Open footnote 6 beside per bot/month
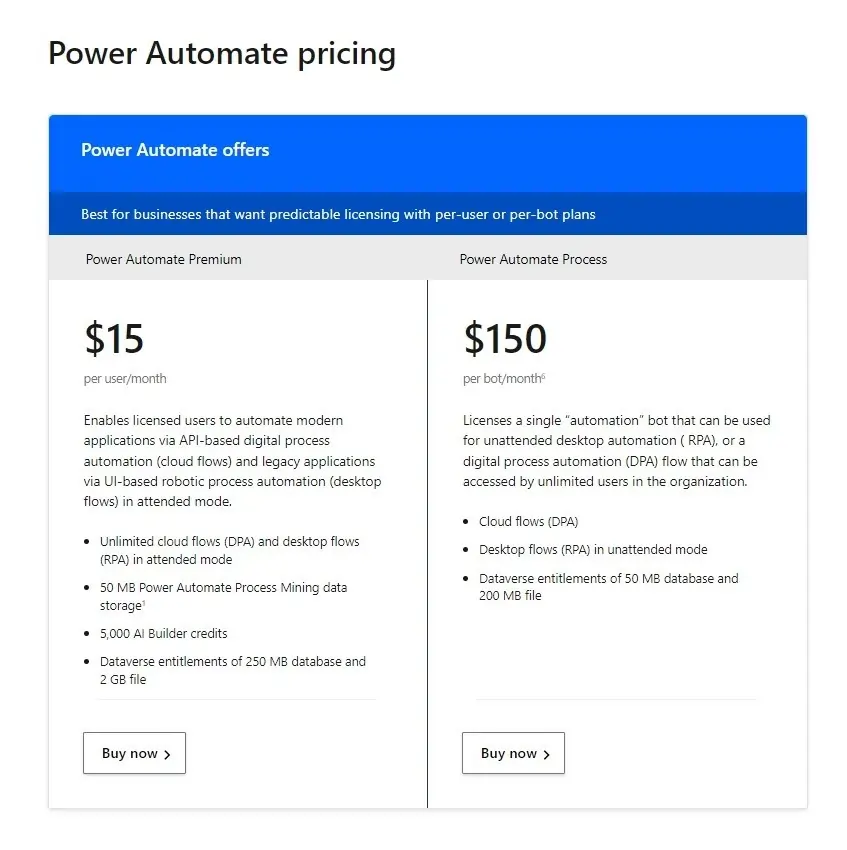This screenshot has width=847, height=850. tap(543, 375)
